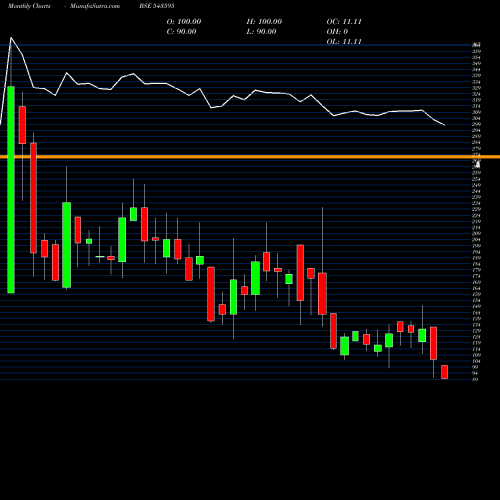Viewport: 500px width, 500px height.
Task: Click the "319" price axis label
Action: 476,100
